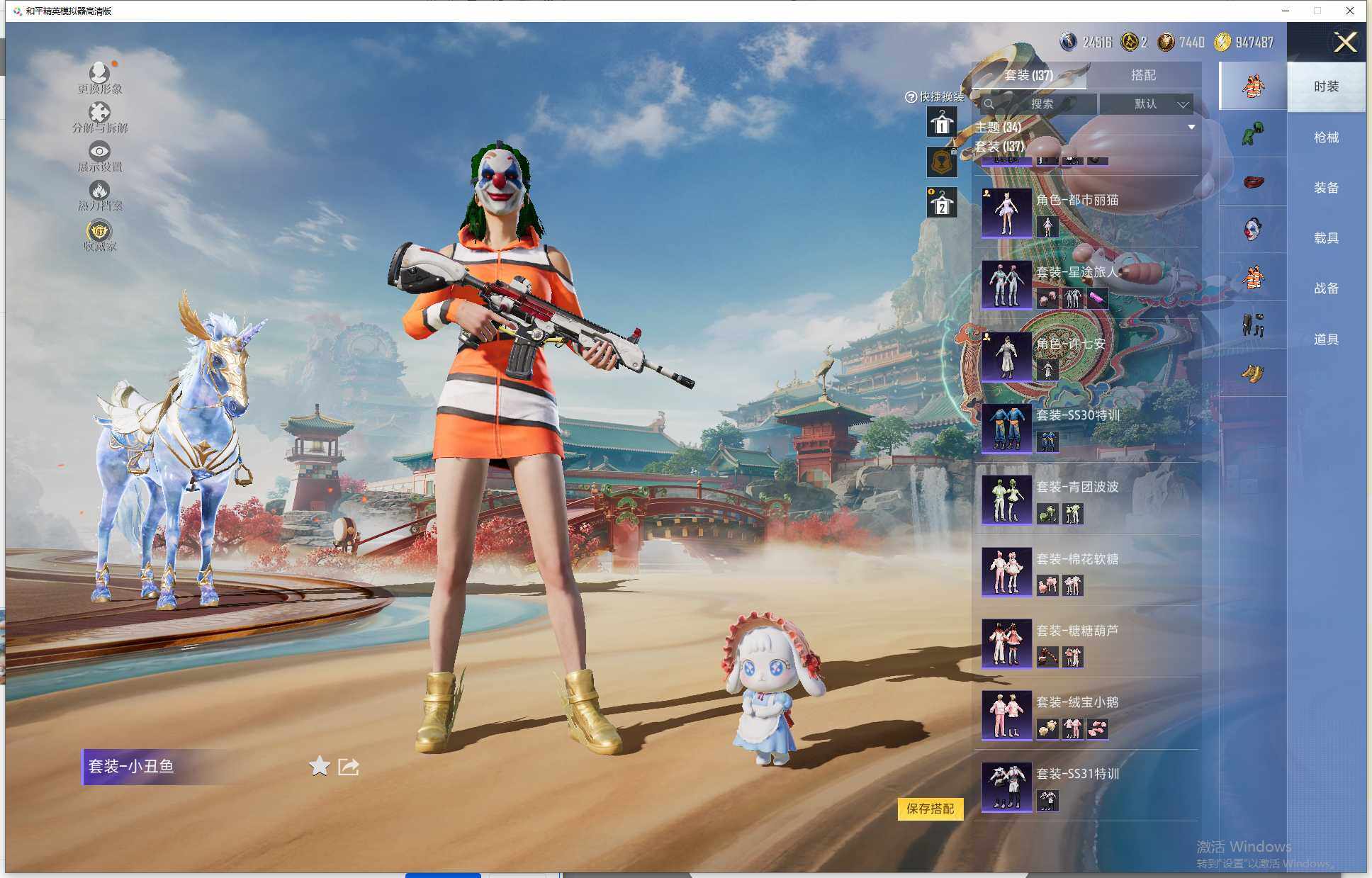Click the 保存搭配 save button
1372x878 pixels.
point(930,809)
